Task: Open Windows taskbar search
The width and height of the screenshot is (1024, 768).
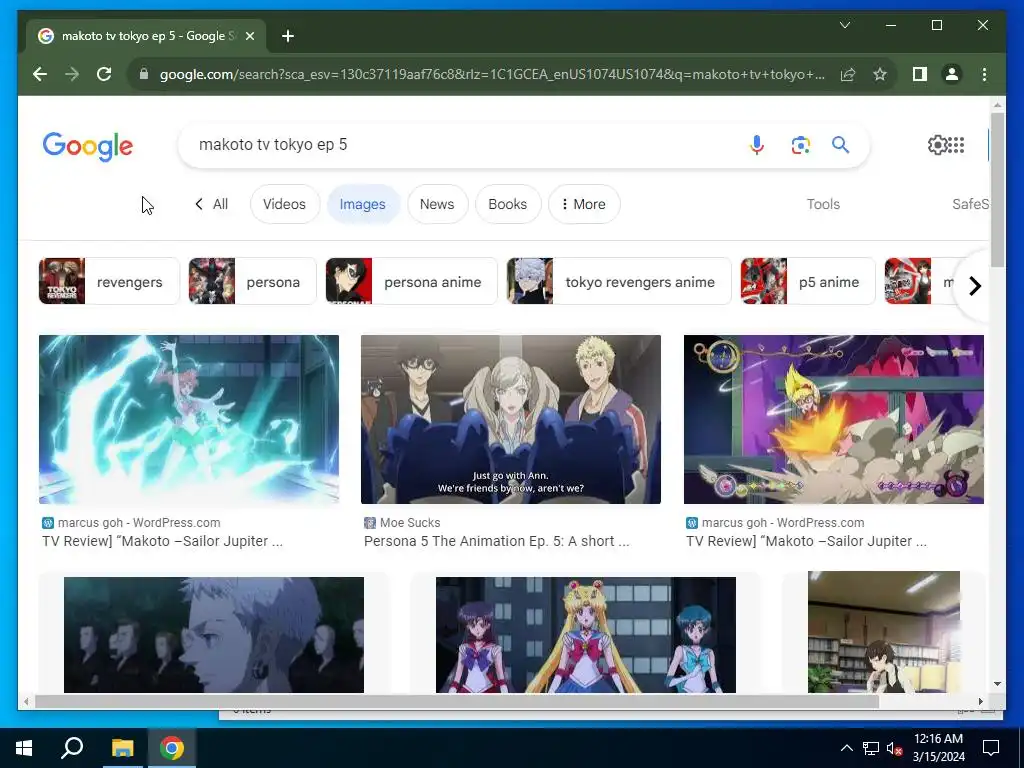Action: [x=72, y=748]
